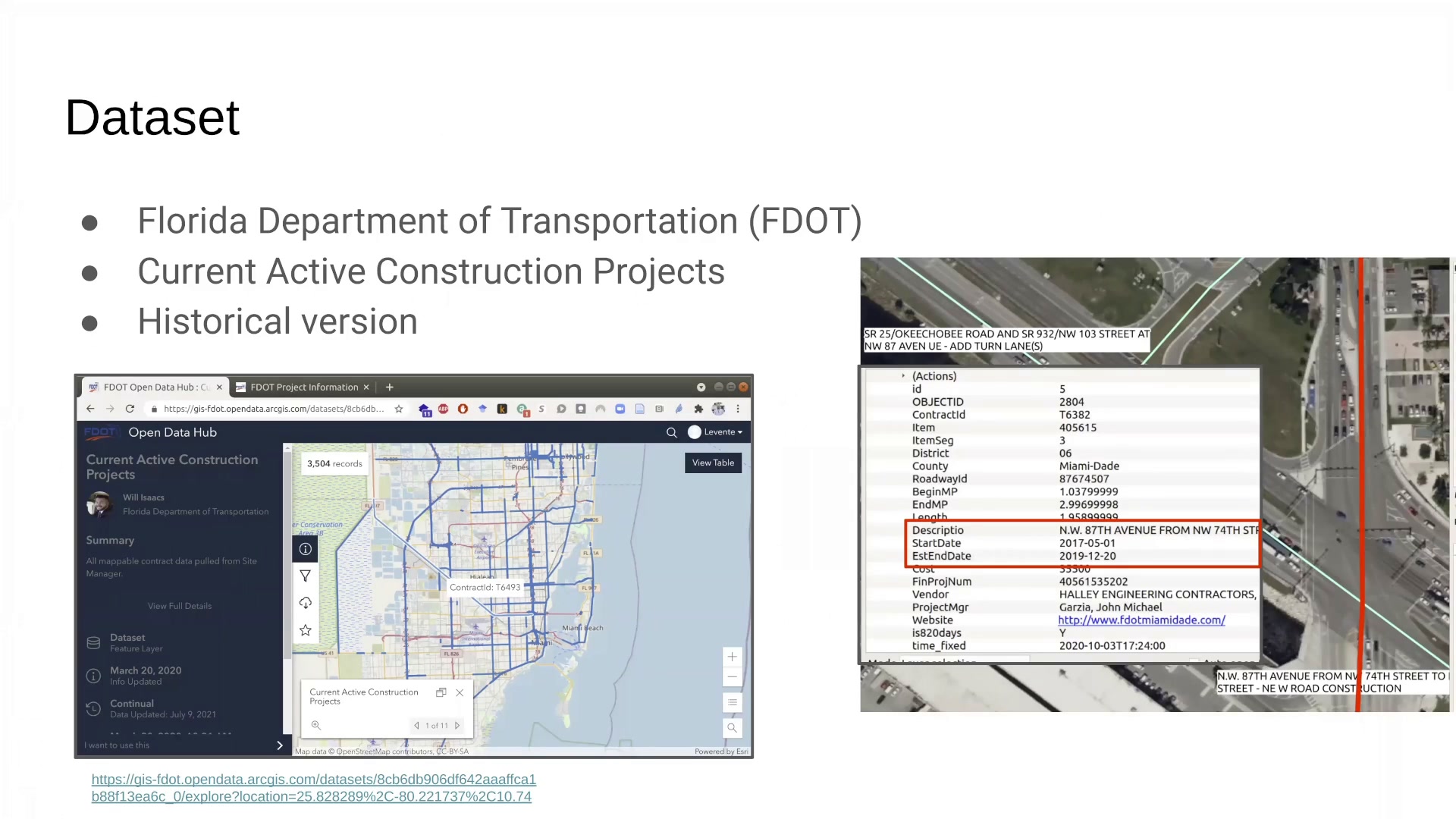Switch to the FDOT Open Data Hub tab

(155, 387)
